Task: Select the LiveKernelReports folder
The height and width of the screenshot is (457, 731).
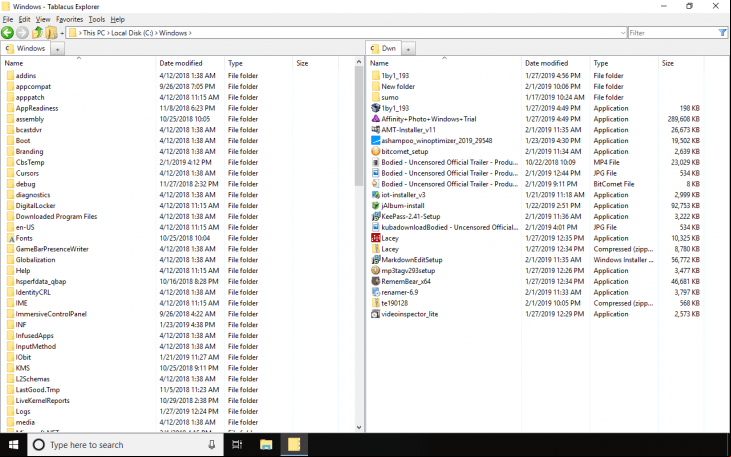Action: (42, 401)
